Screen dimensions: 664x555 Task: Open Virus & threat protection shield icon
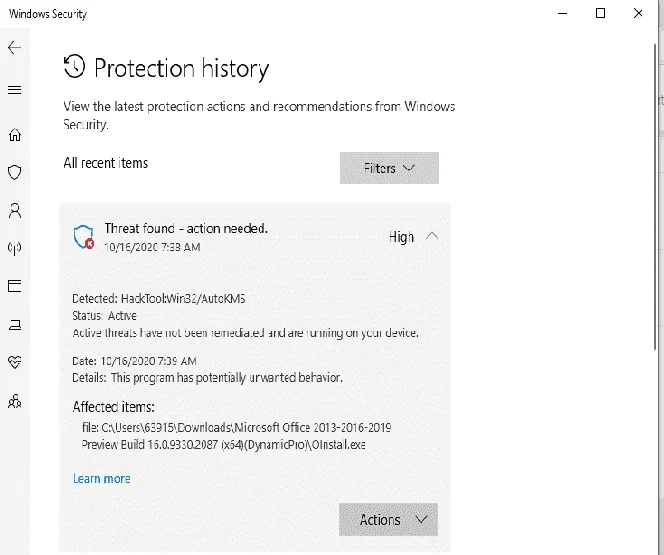click(15, 172)
